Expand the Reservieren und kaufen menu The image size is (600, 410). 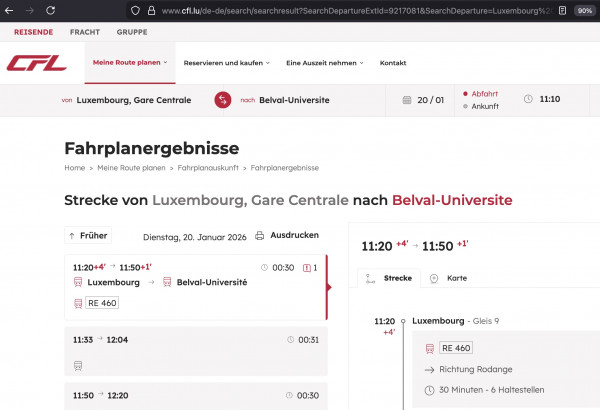click(x=228, y=63)
